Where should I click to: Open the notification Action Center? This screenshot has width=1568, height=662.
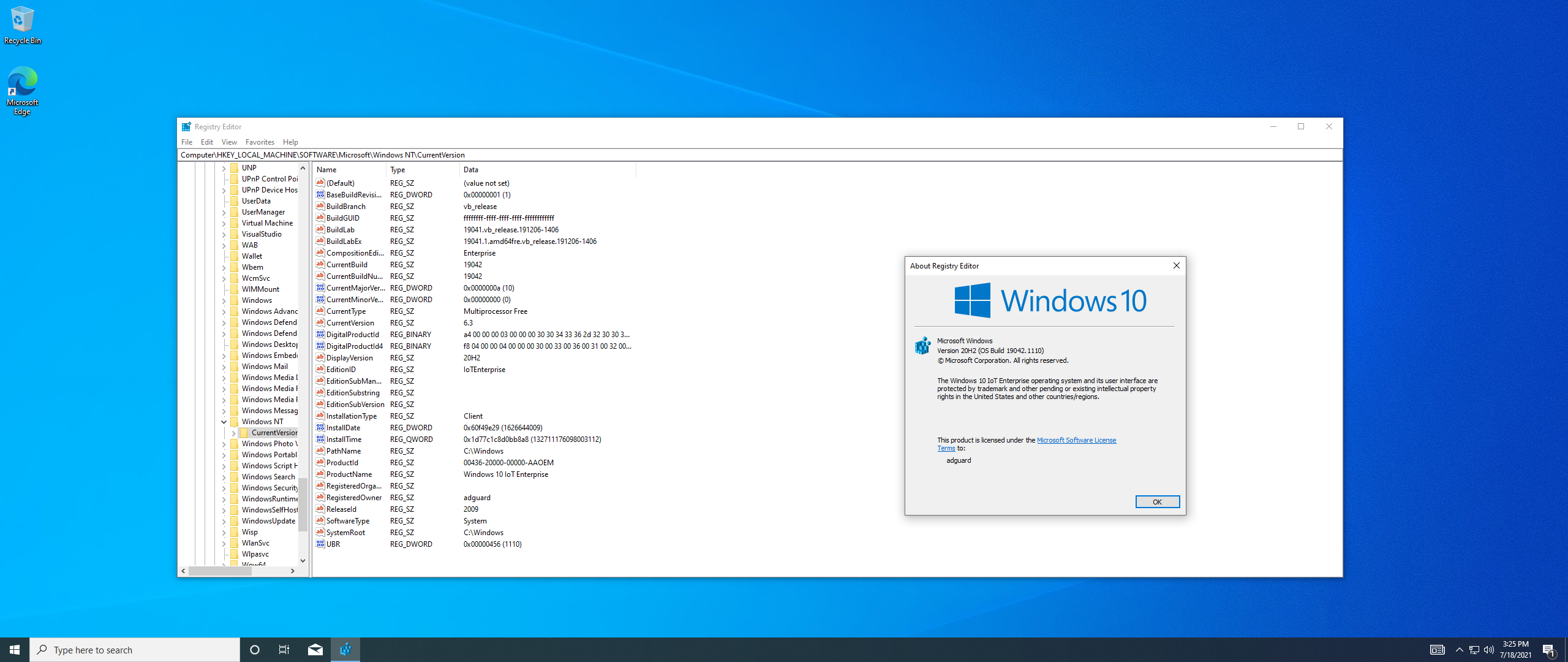(1549, 650)
